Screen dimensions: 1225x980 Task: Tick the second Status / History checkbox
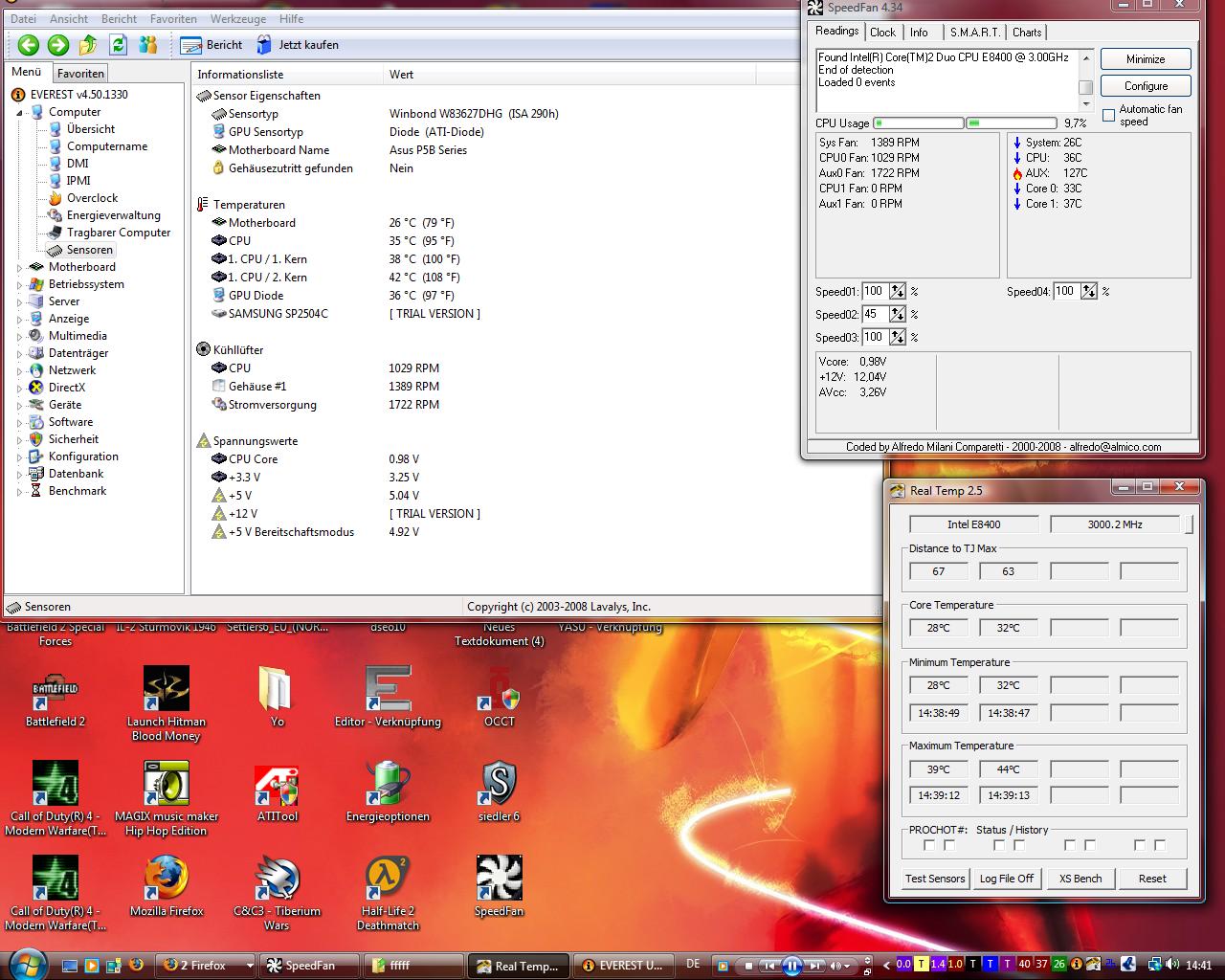tap(1019, 845)
